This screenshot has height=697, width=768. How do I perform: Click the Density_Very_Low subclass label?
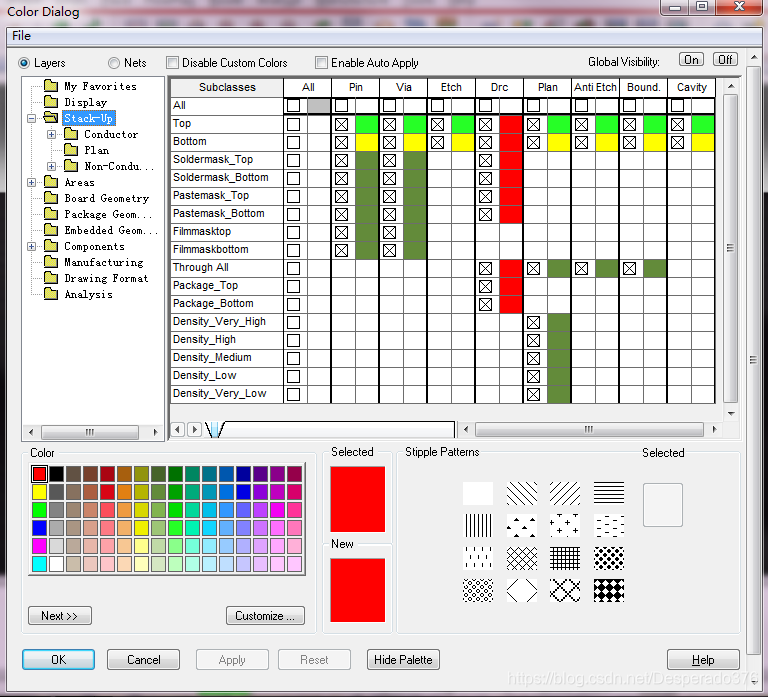(x=219, y=394)
